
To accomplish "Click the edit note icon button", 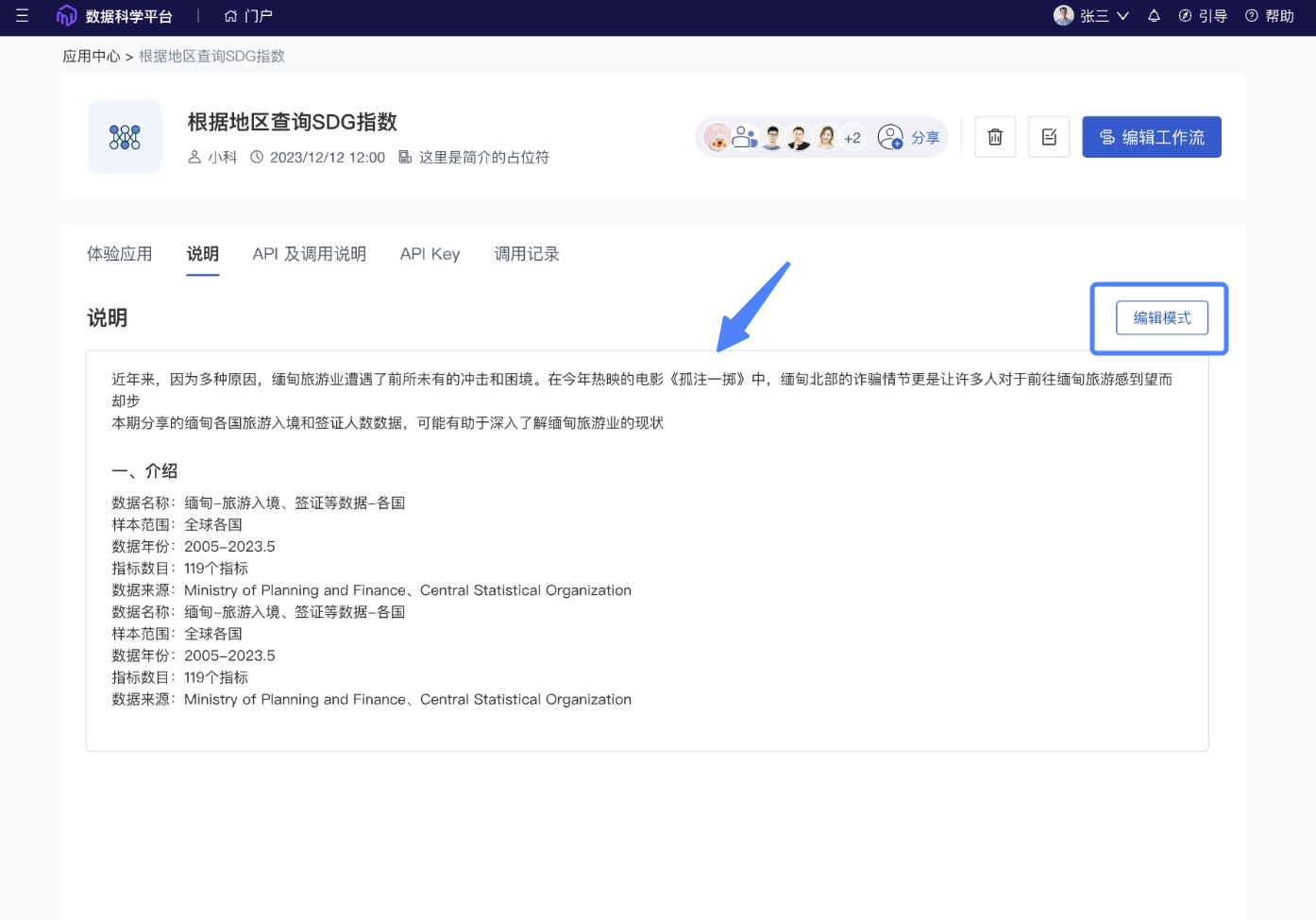I will [1049, 137].
